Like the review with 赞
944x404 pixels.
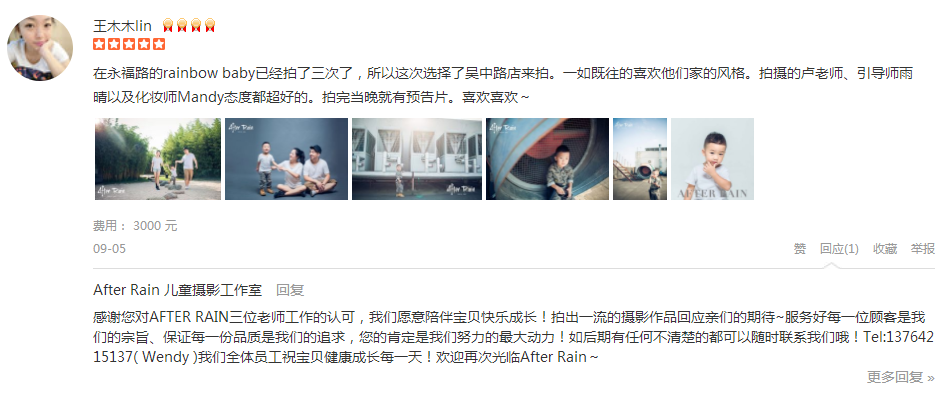[800, 249]
